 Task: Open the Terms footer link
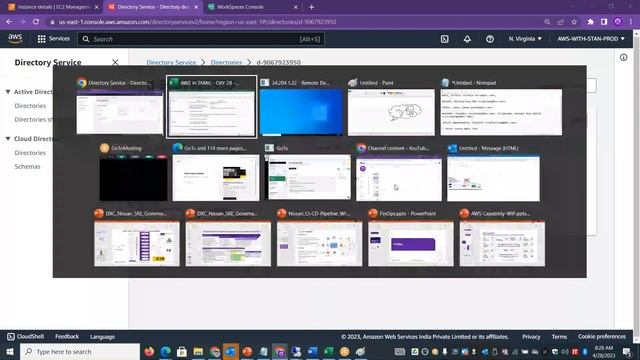559,337
